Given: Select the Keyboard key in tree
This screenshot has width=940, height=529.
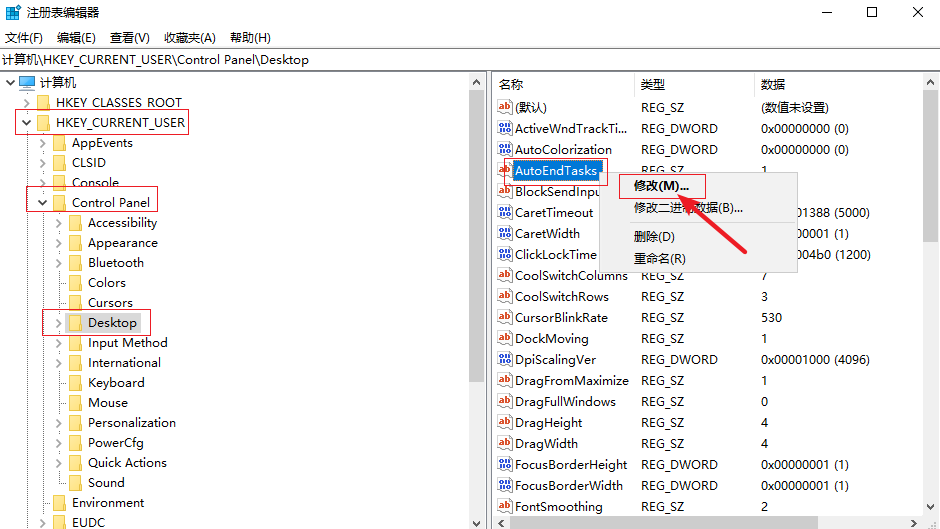Looking at the screenshot, I should pos(115,383).
